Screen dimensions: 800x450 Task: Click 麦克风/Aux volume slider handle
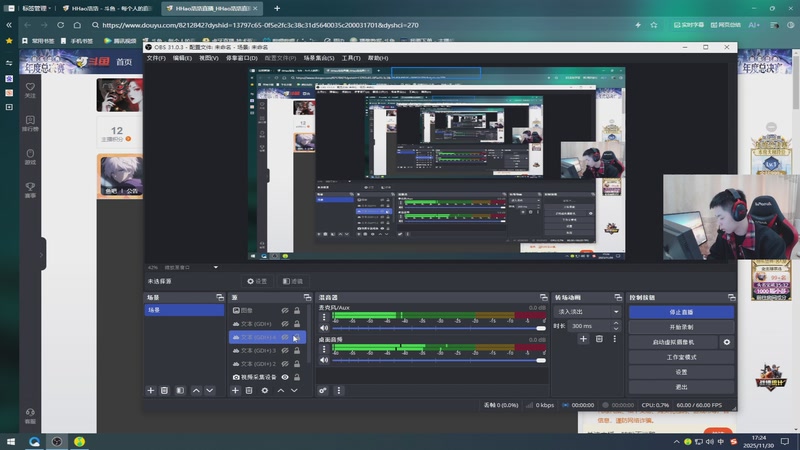pos(541,328)
